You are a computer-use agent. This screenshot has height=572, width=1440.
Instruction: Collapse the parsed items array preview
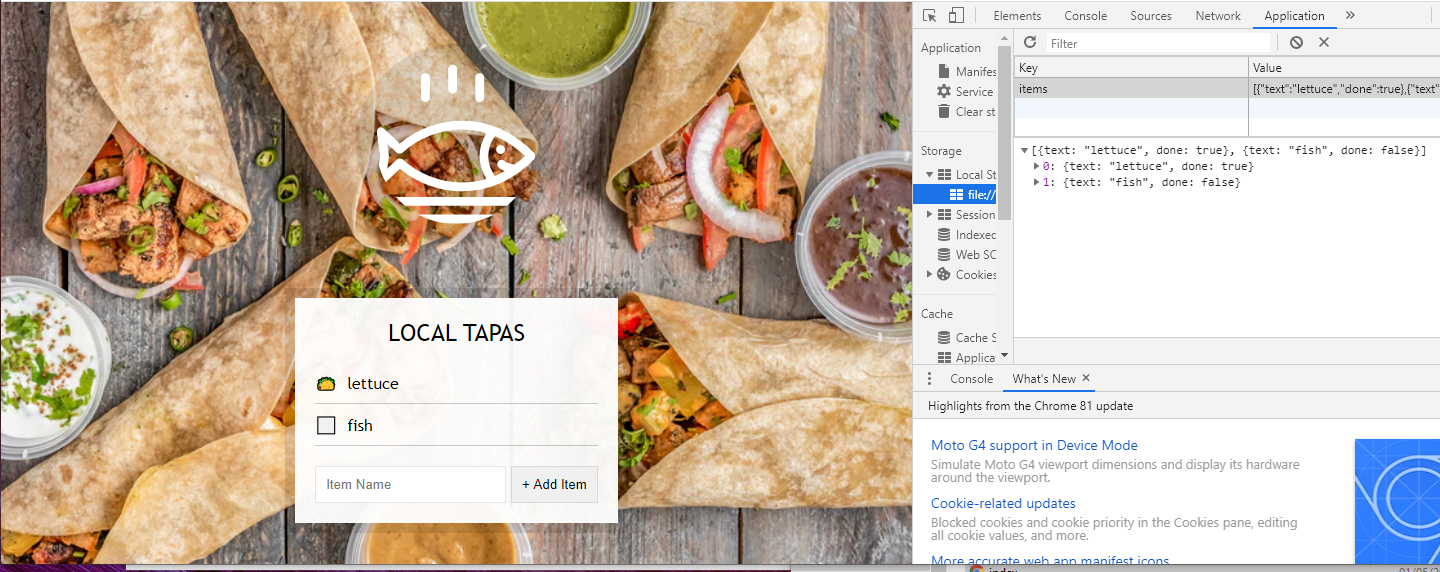(x=1025, y=150)
